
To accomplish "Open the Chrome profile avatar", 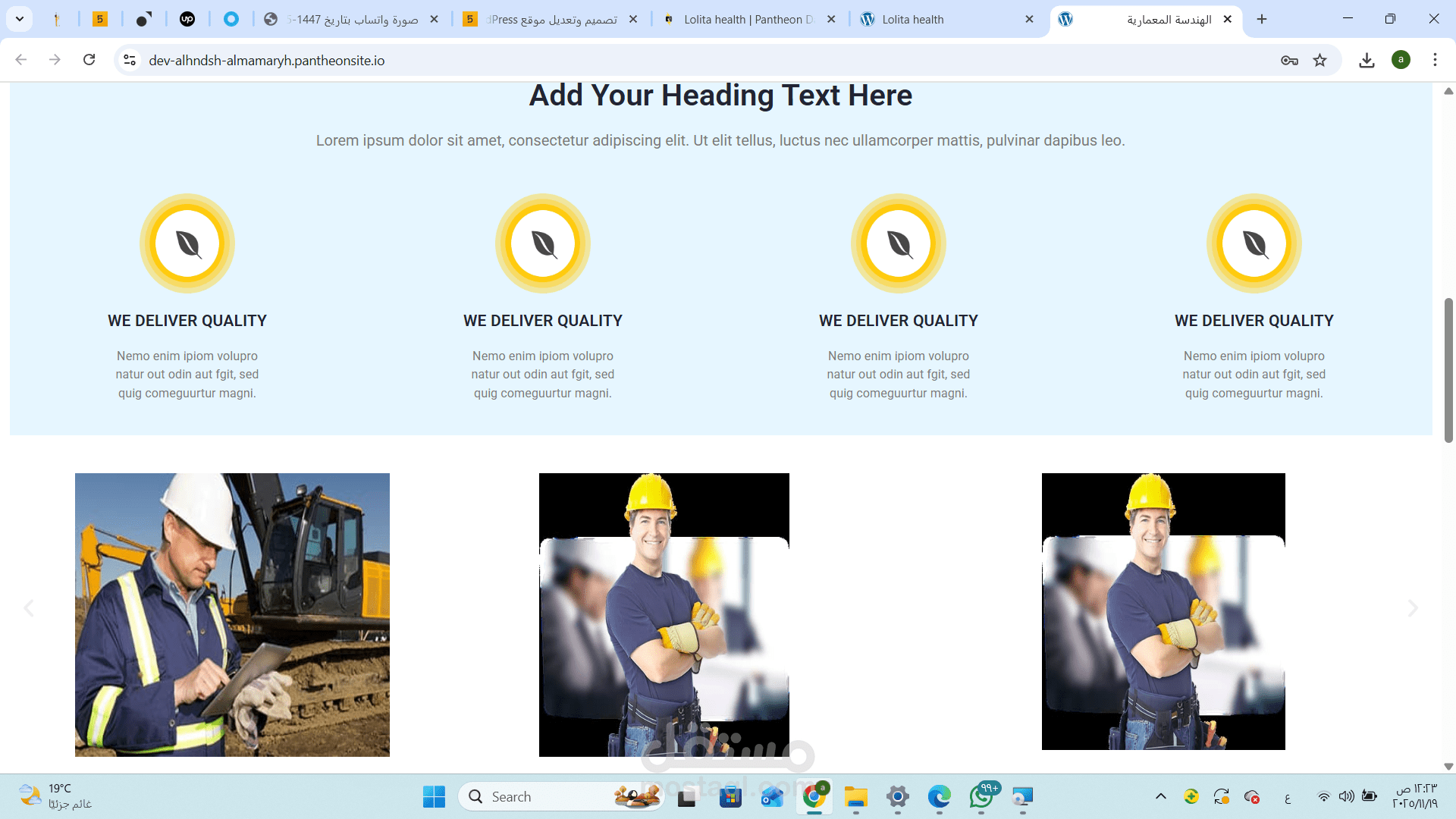I will (x=1401, y=60).
